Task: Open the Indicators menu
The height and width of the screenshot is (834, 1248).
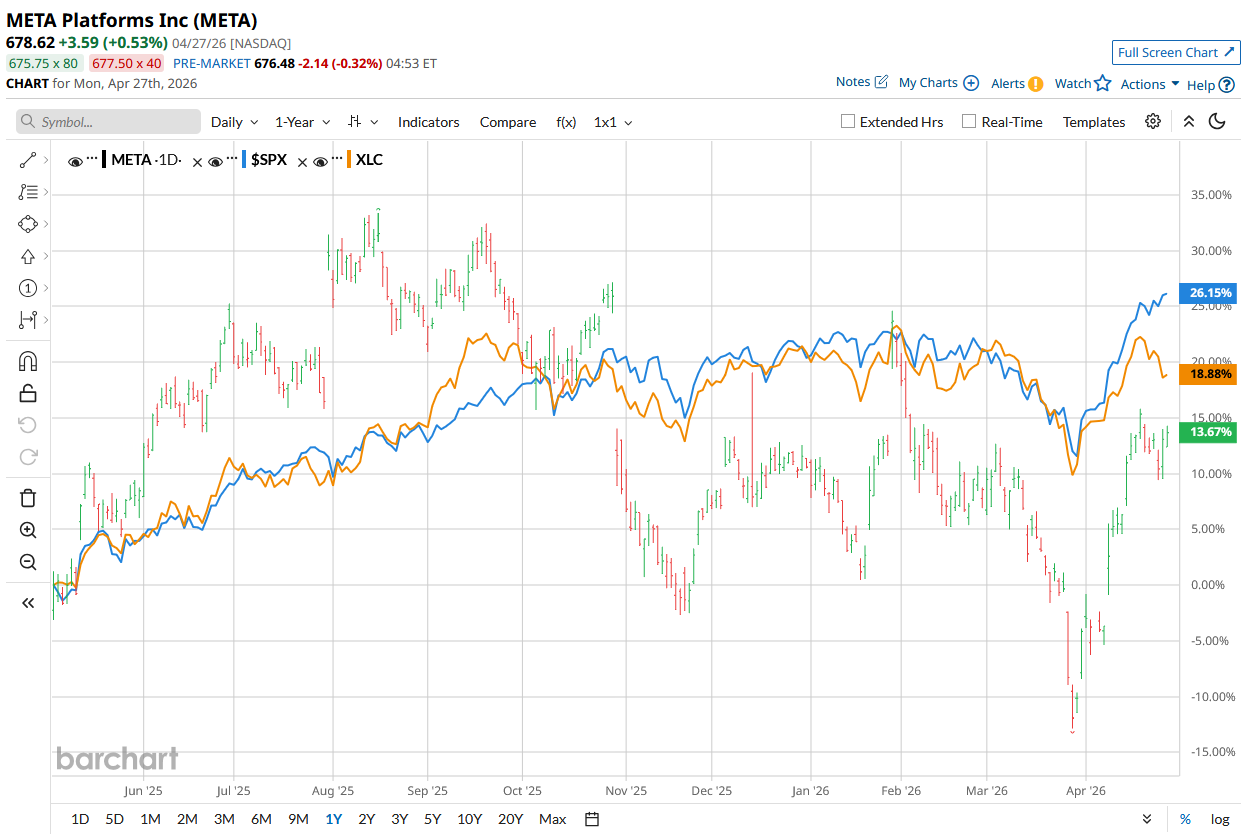Action: 428,122
